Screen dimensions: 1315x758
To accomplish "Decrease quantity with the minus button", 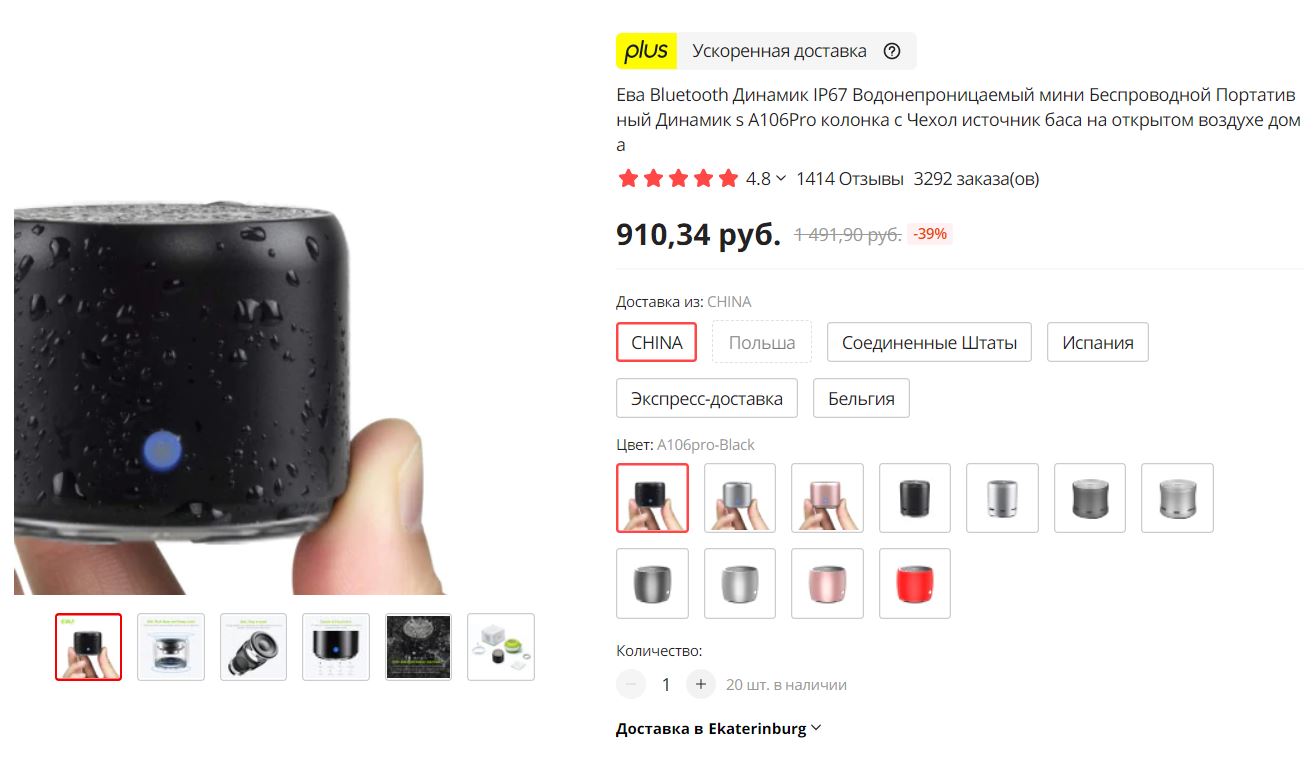I will pos(631,685).
